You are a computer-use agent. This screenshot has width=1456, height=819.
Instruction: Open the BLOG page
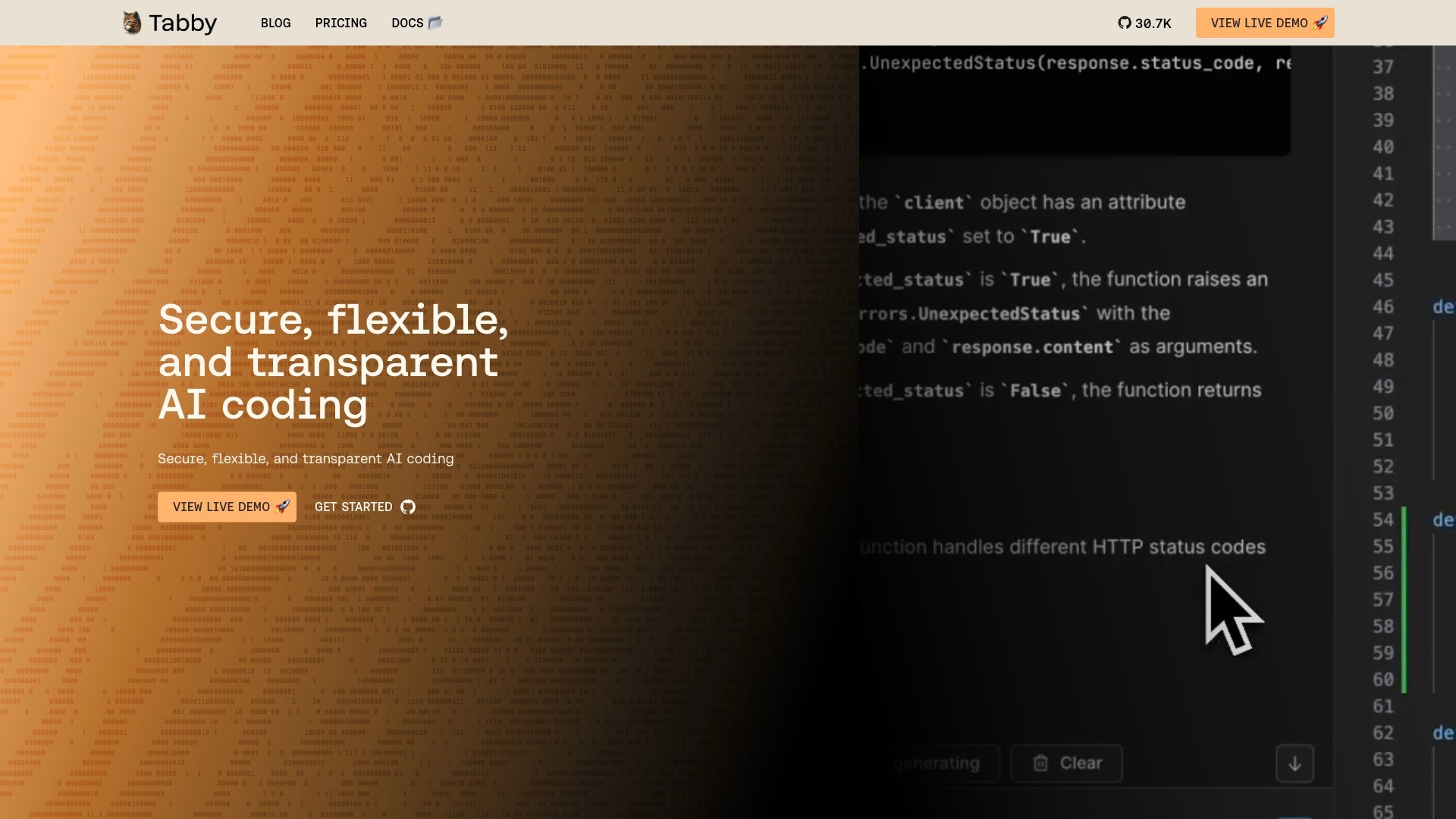(x=275, y=23)
